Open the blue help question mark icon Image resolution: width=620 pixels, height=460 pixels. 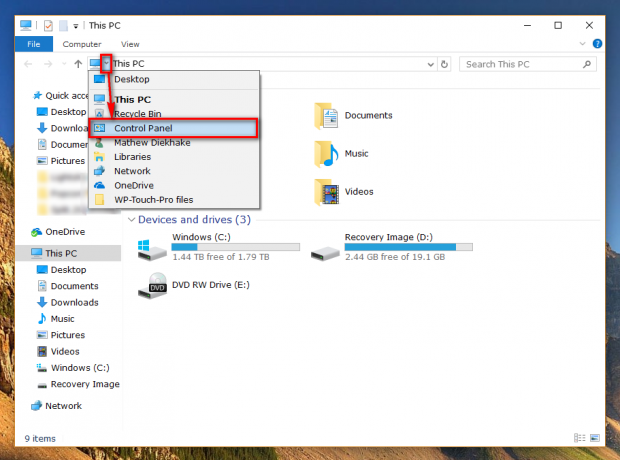pos(597,44)
